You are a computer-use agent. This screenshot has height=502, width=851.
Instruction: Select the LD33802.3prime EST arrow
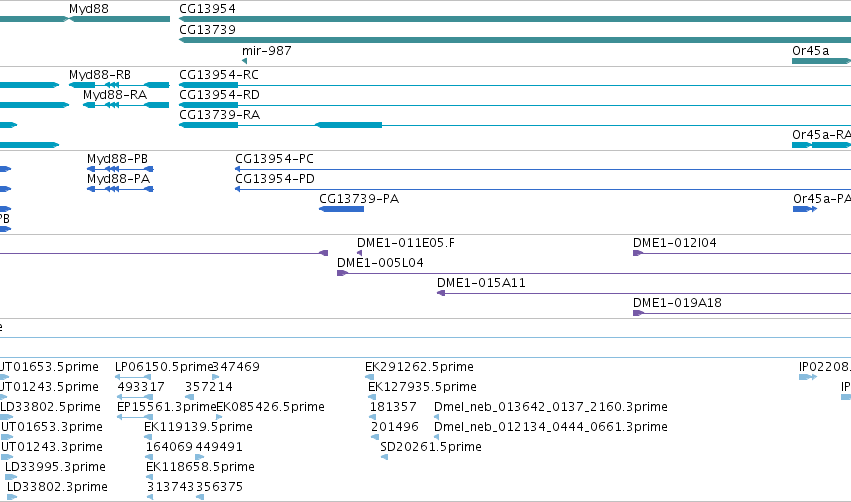pyautogui.click(x=12, y=497)
